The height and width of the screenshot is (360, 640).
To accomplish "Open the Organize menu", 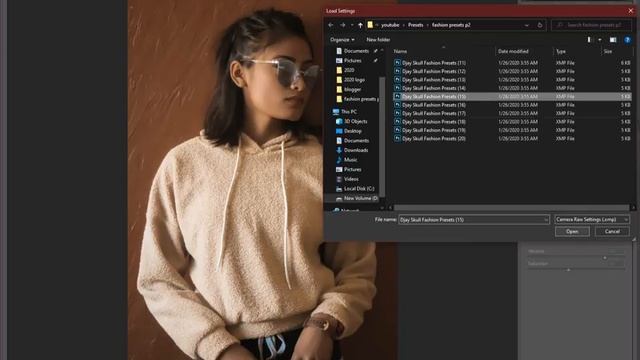I will point(342,40).
